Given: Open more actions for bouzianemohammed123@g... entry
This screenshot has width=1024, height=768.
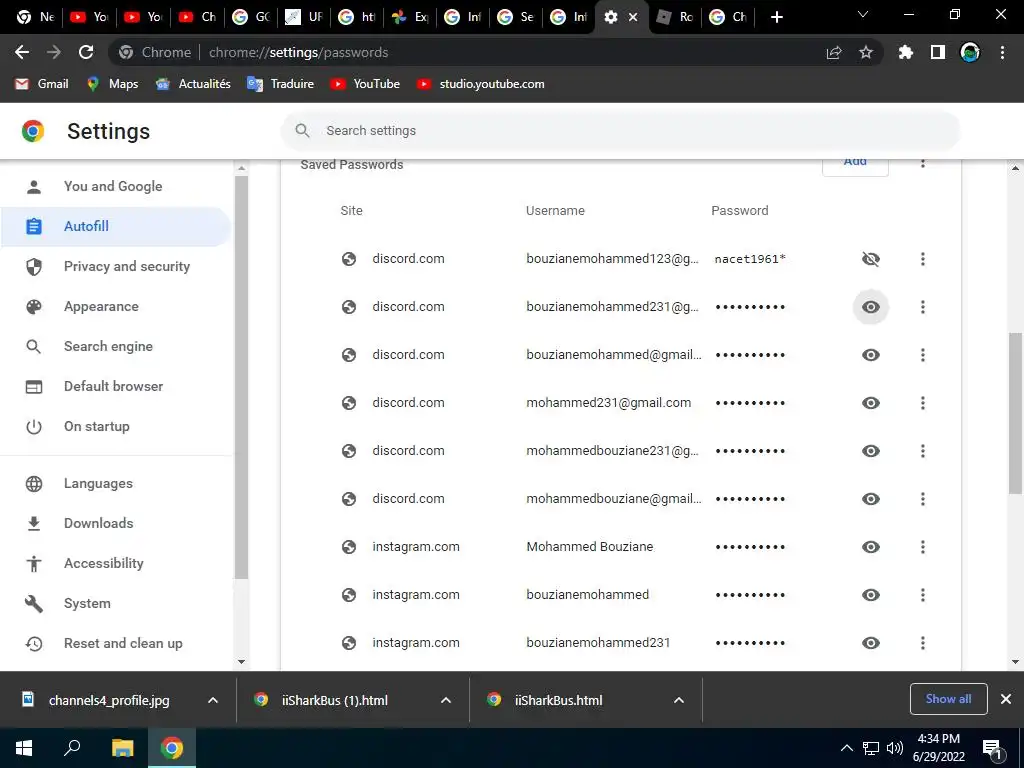Looking at the screenshot, I should point(923,259).
